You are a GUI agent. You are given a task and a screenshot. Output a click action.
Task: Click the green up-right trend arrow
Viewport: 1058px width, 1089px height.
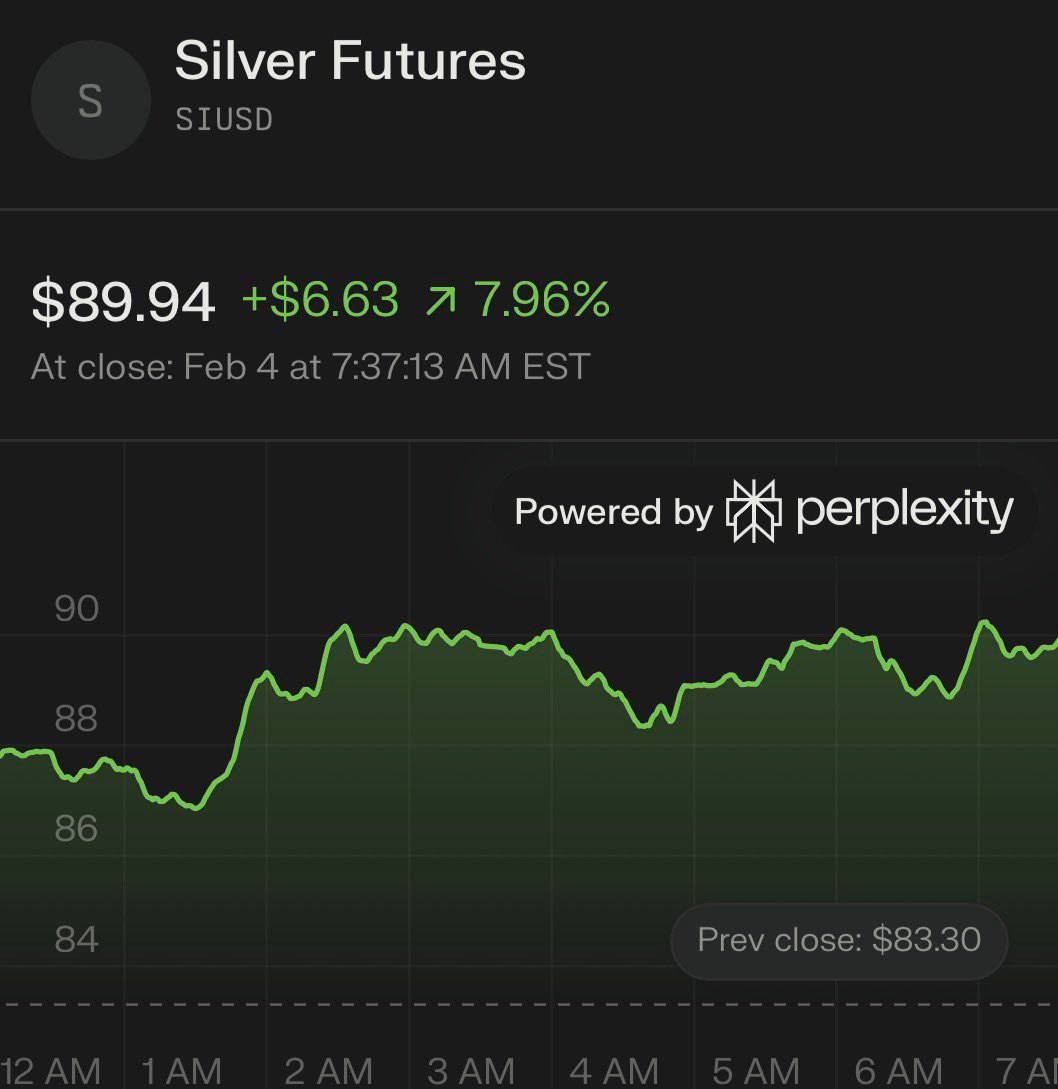(439, 301)
